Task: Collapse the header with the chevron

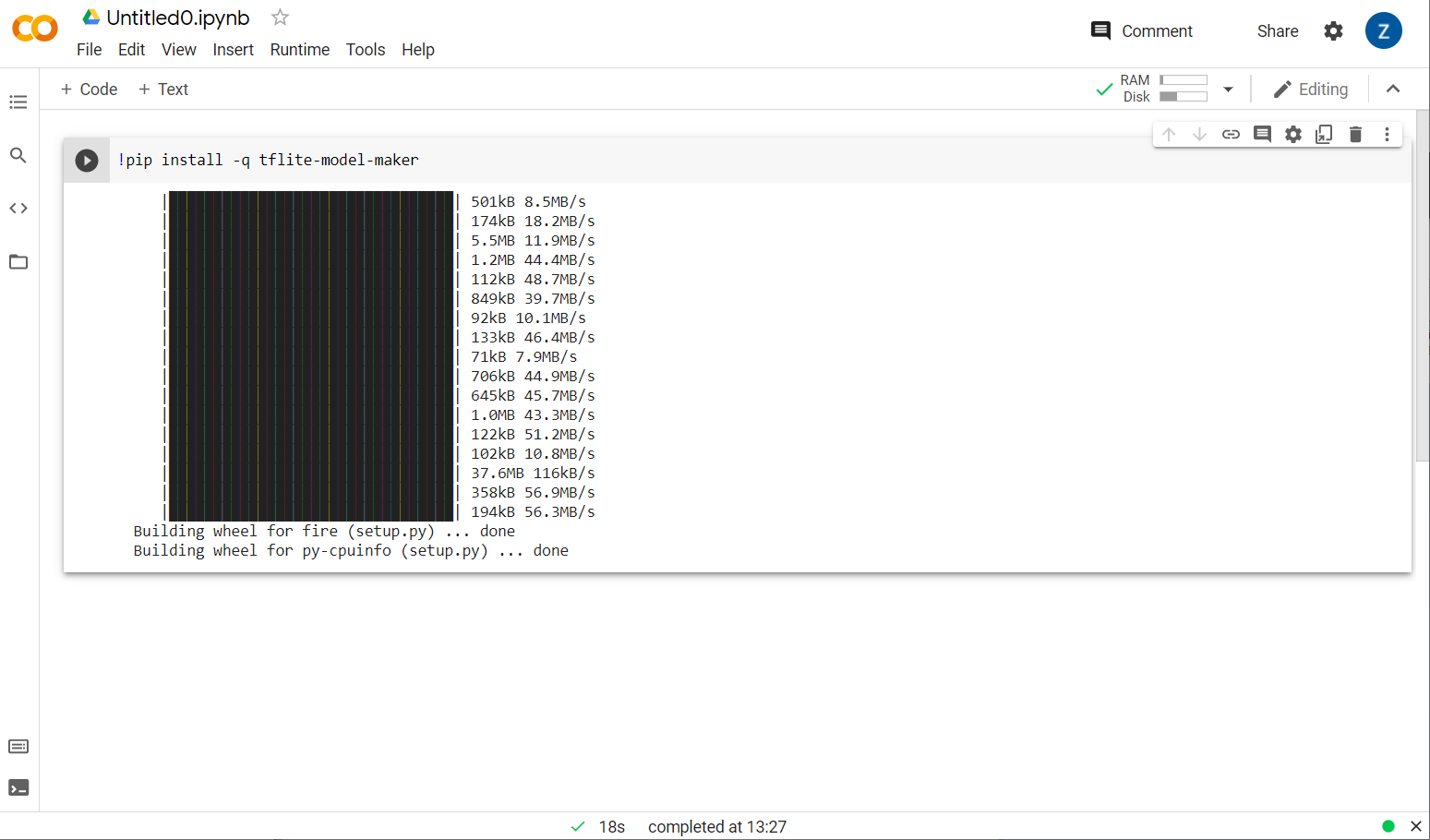Action: point(1393,89)
